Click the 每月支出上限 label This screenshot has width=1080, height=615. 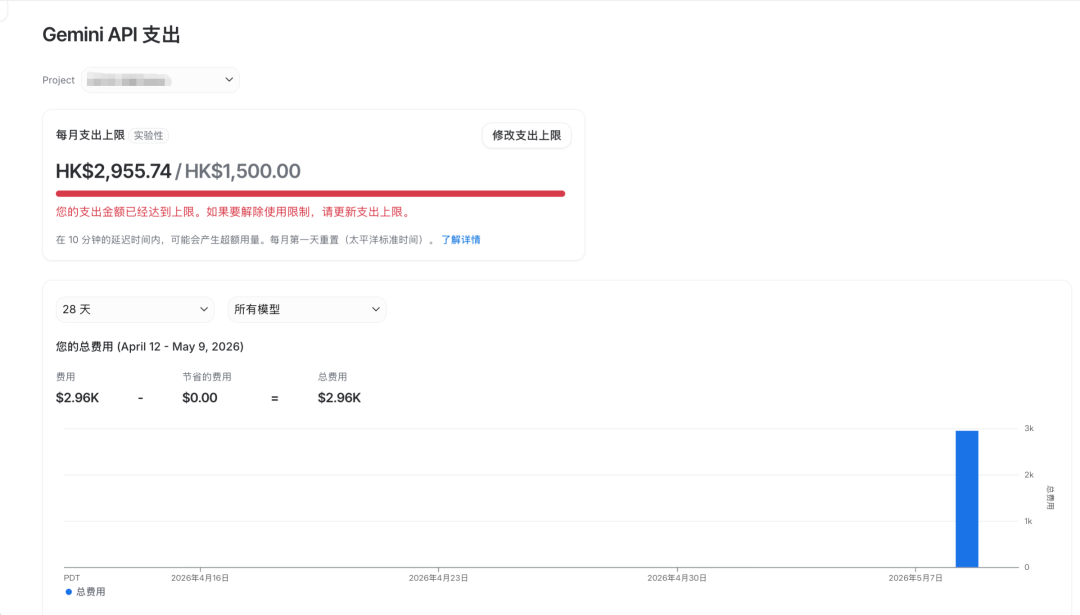click(x=90, y=135)
